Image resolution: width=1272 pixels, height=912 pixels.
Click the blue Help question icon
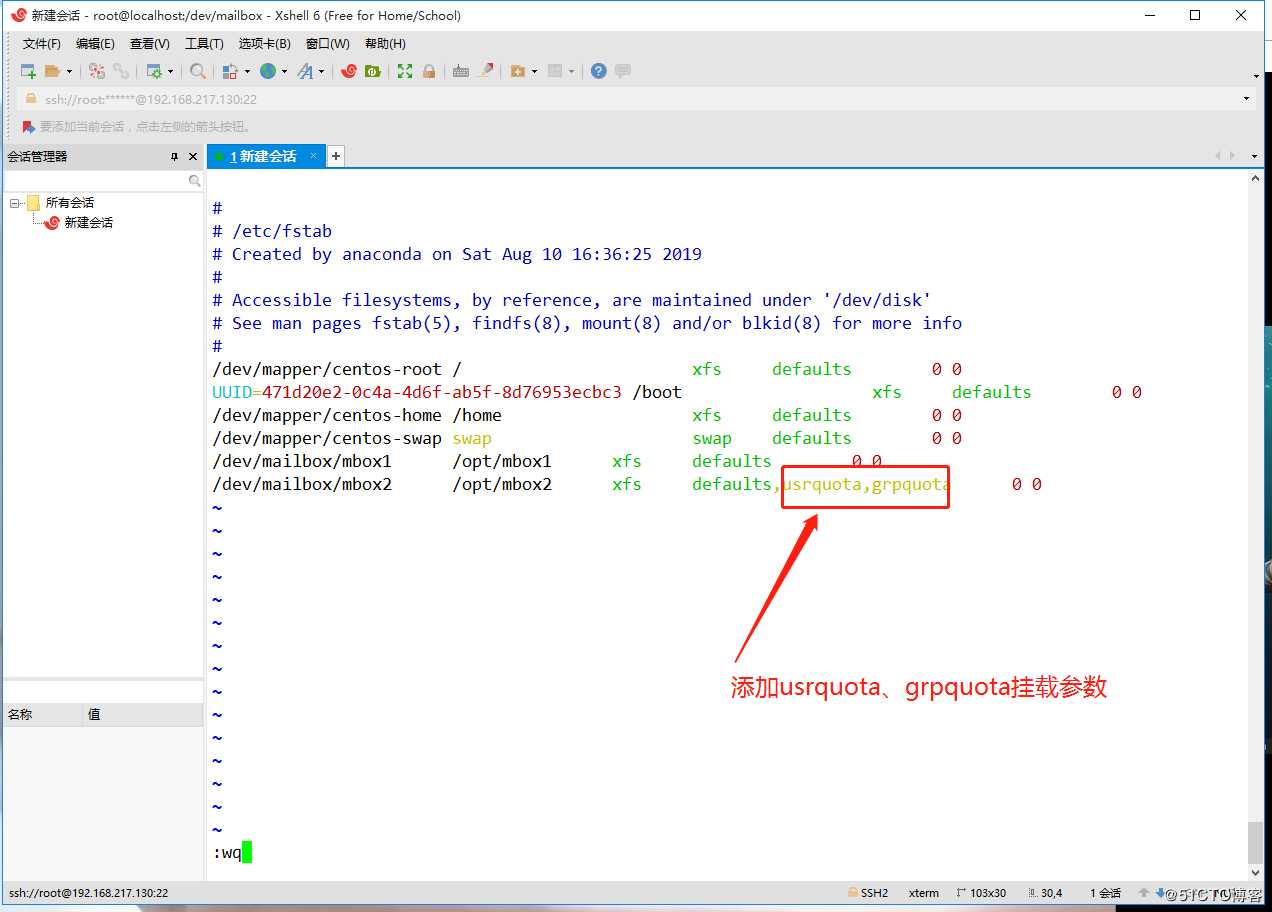599,71
